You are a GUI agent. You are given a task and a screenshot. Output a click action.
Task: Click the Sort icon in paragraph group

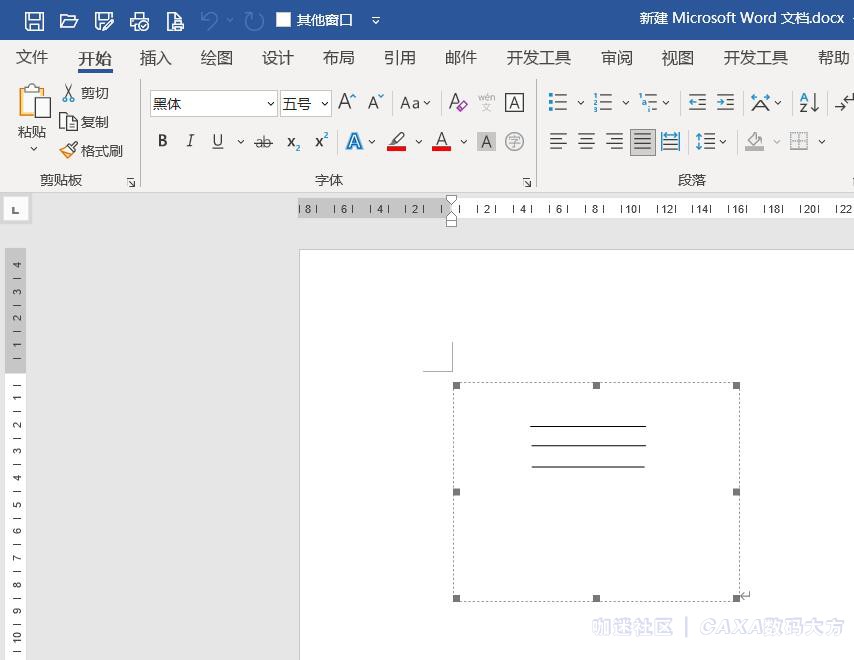click(809, 103)
